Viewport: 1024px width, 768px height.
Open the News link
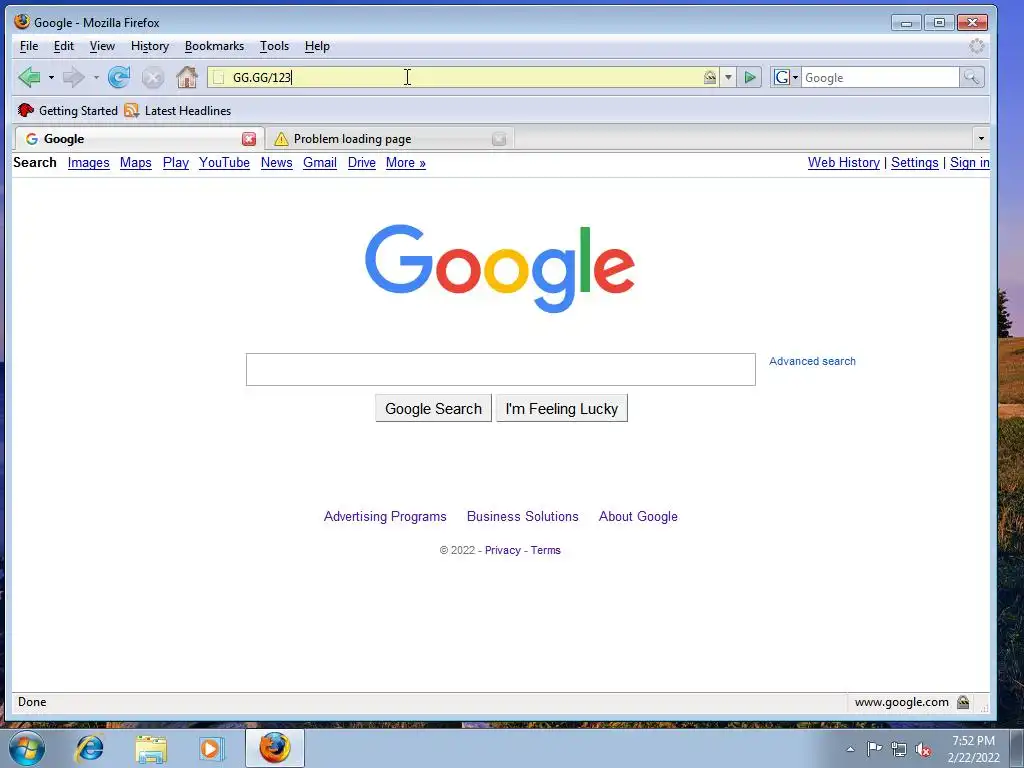pos(276,163)
